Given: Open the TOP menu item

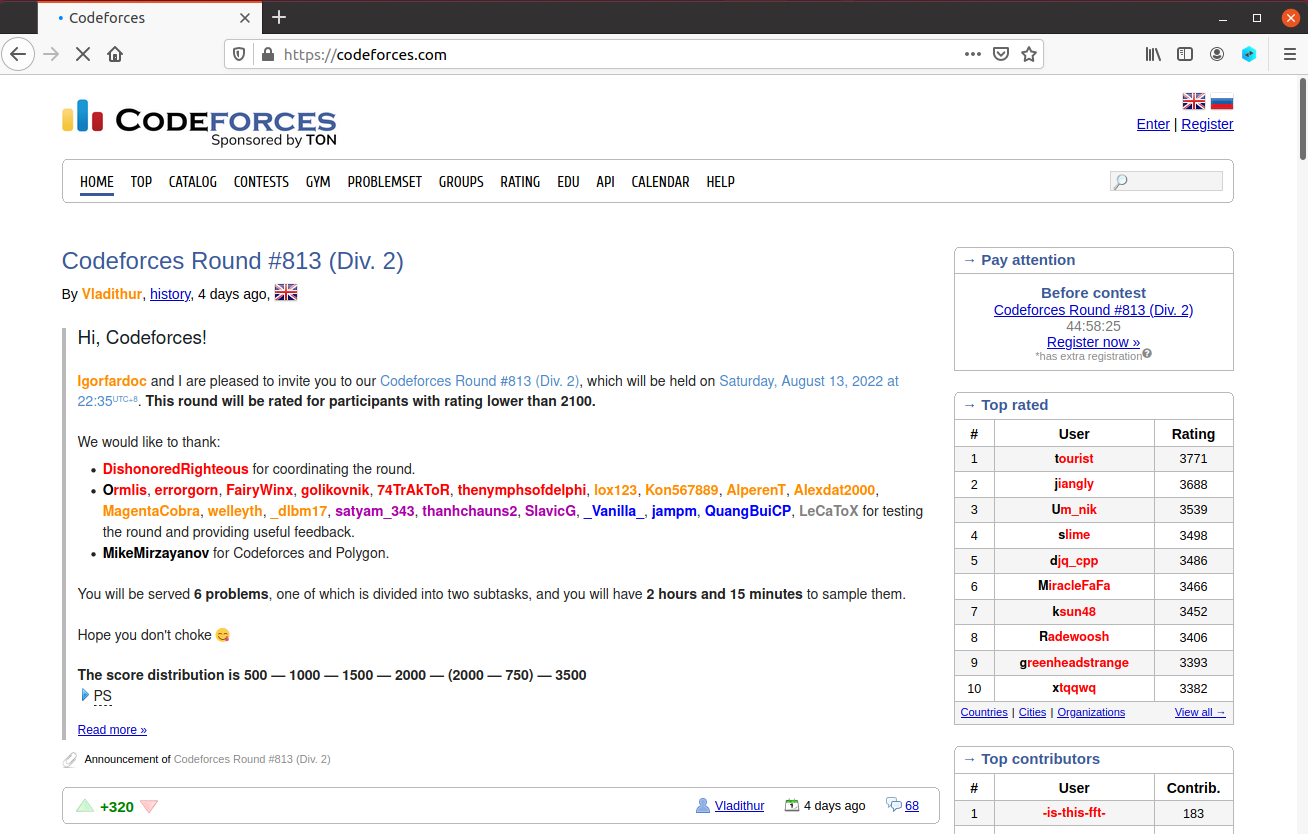Looking at the screenshot, I should pyautogui.click(x=141, y=182).
